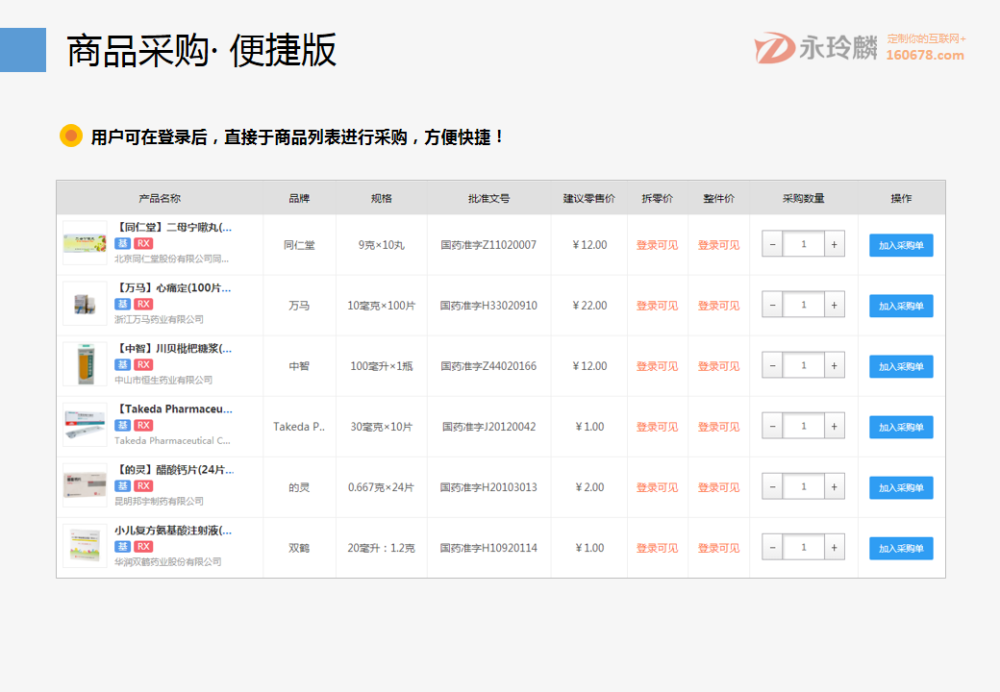Click the 基 badge on 醋酸钙片 product
This screenshot has width=1000, height=692.
[122, 485]
